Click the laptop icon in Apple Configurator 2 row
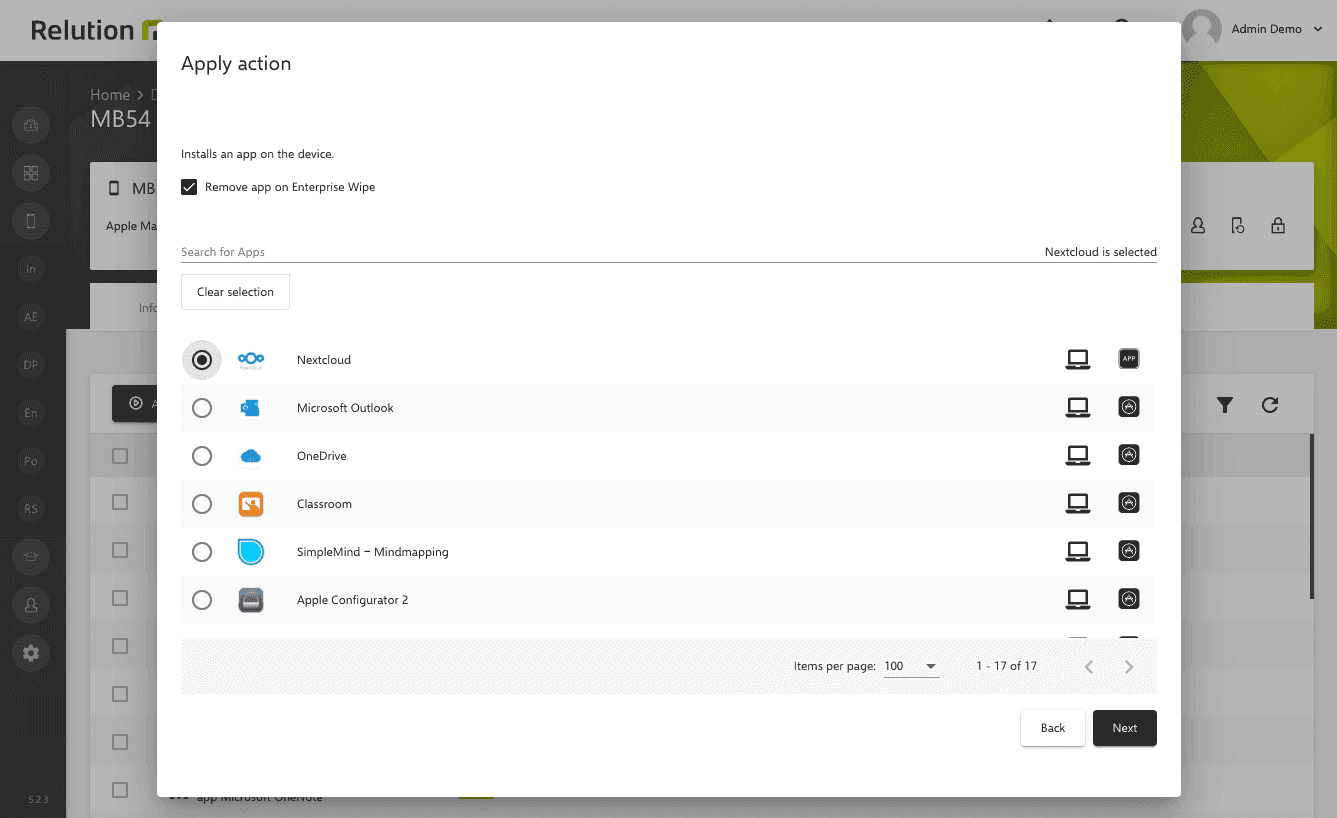 point(1077,600)
